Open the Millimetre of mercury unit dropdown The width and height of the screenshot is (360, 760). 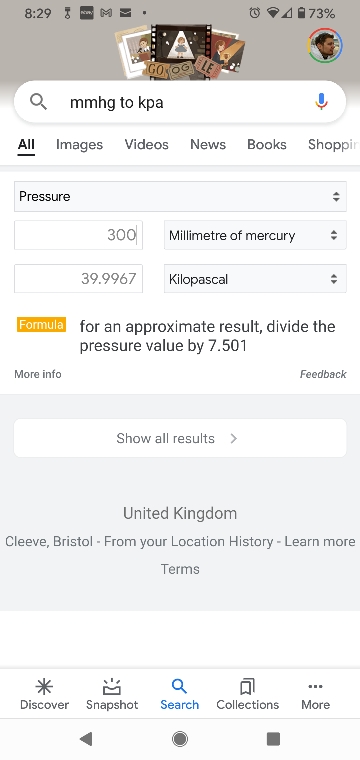pyautogui.click(x=255, y=235)
